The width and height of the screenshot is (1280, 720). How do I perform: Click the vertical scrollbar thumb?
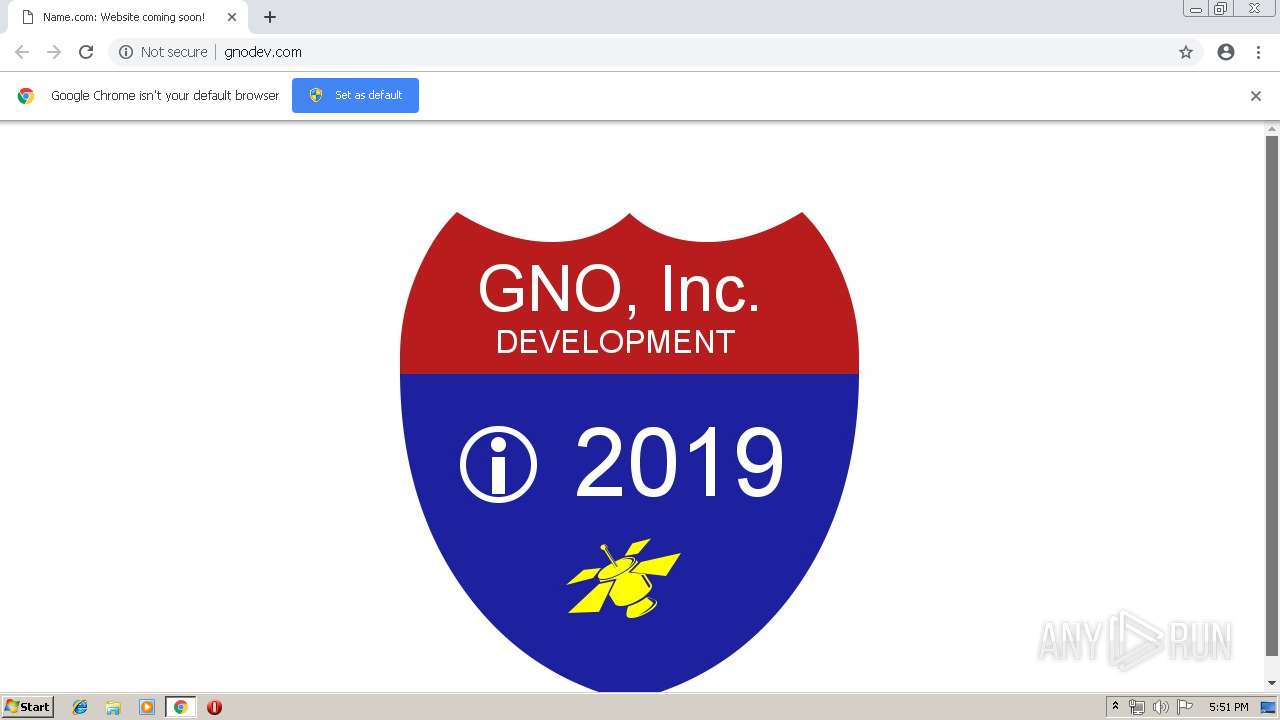[1272, 396]
